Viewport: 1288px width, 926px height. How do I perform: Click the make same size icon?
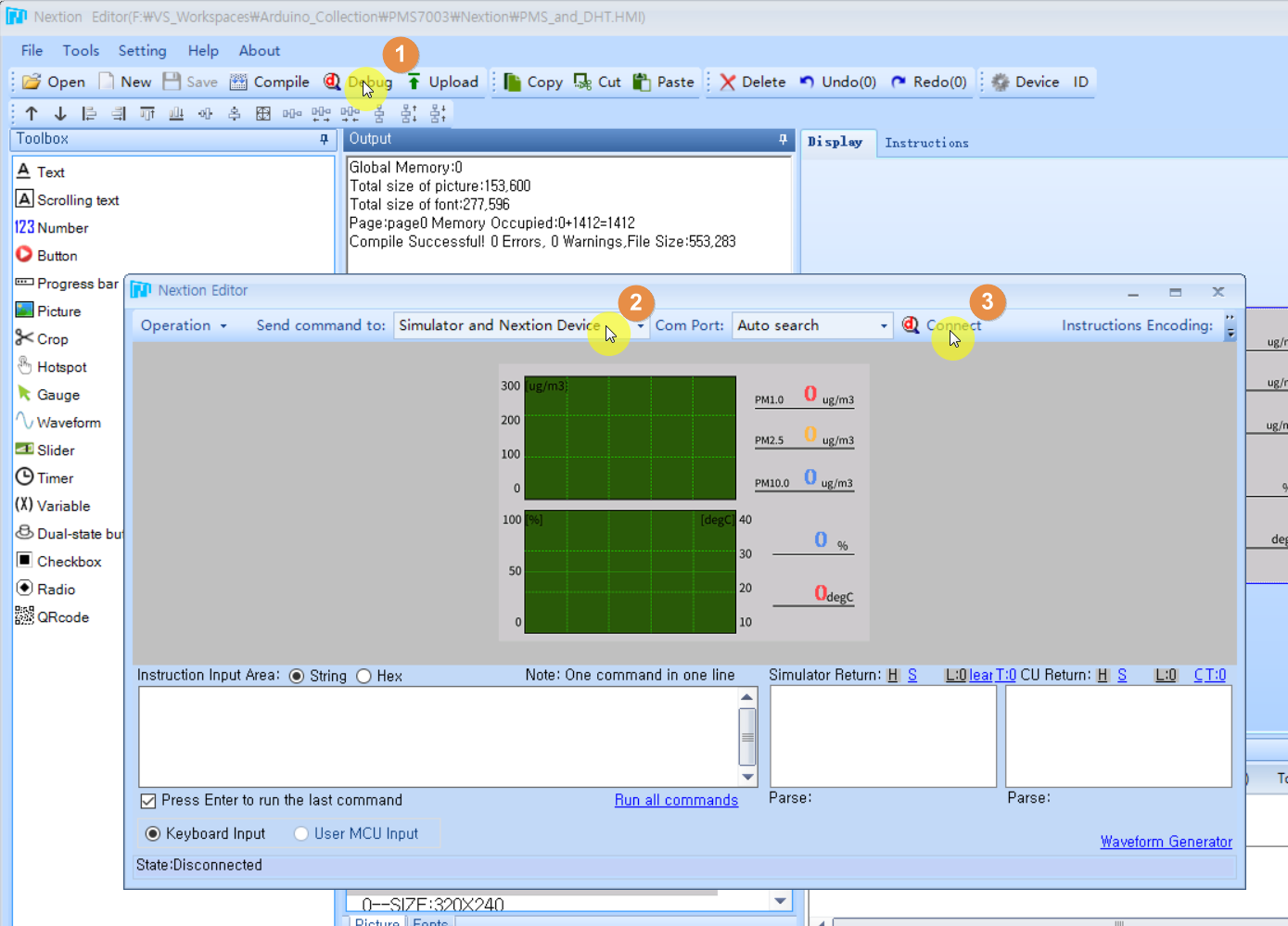(263, 113)
